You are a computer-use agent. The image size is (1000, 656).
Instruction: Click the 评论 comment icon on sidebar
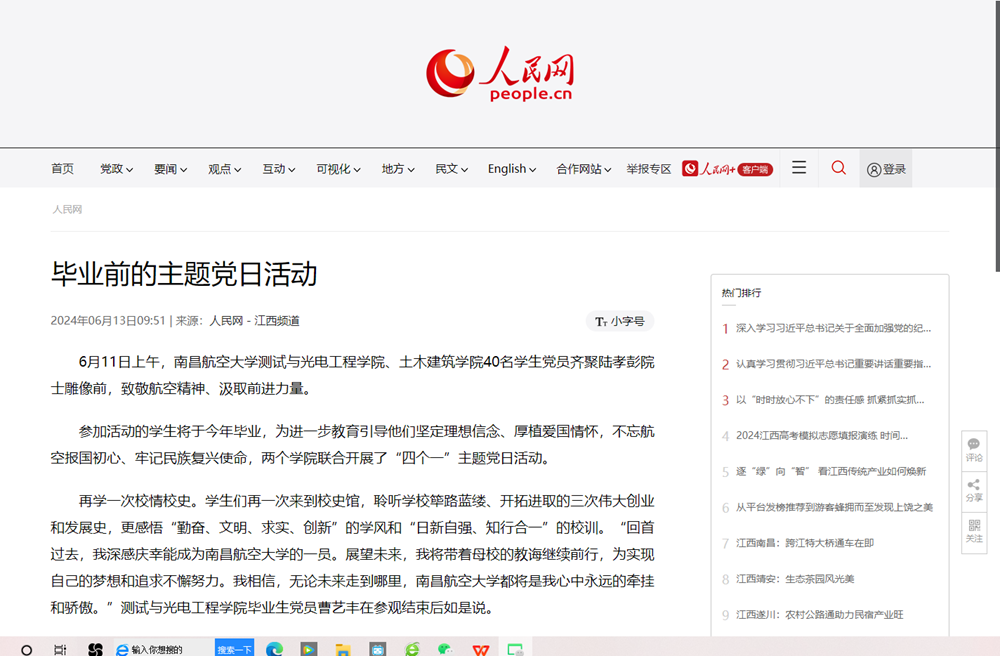tap(974, 450)
